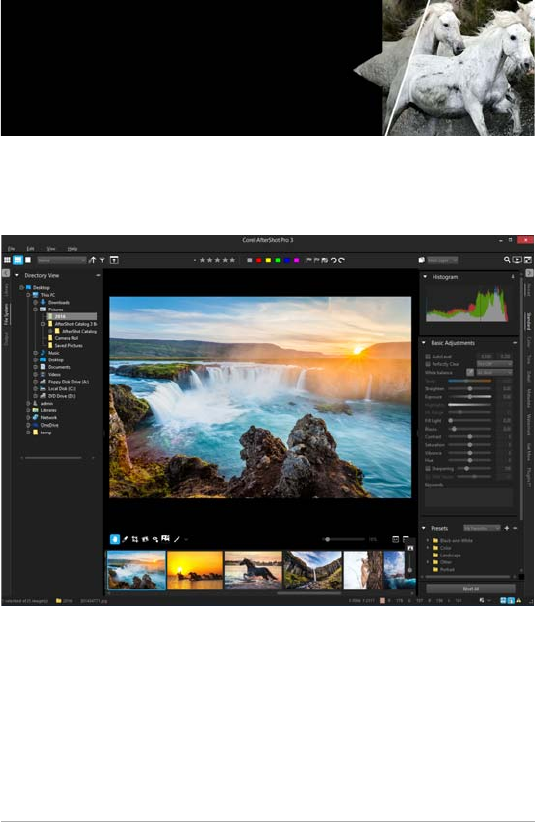Start slideshow icon next to search
535x822 pixels.
[517, 260]
